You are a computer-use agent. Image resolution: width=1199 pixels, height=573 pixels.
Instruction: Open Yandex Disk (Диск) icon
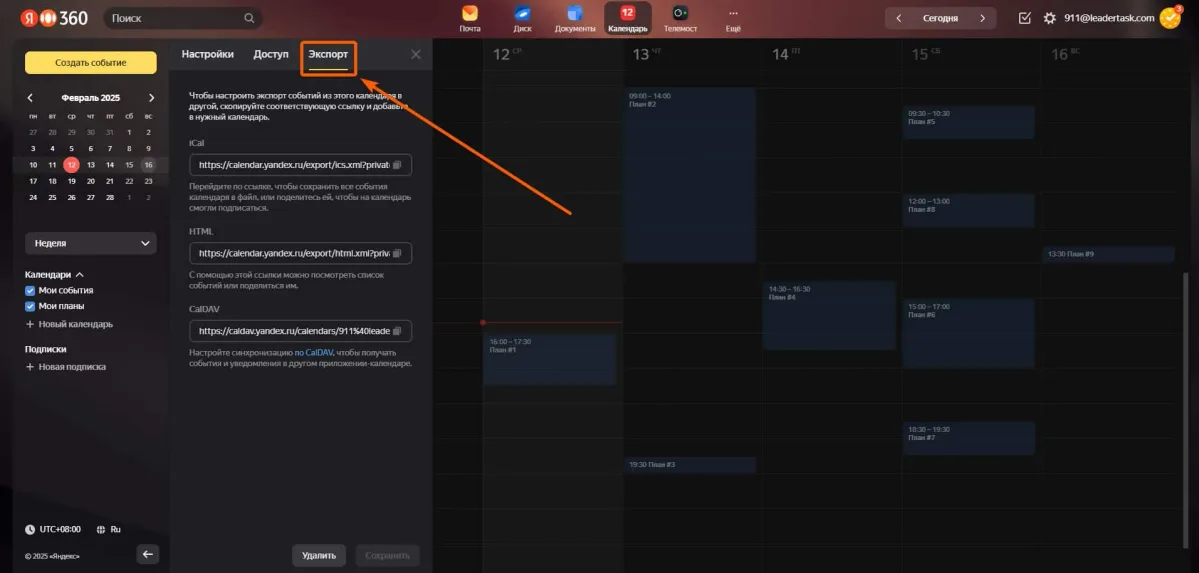pyautogui.click(x=522, y=15)
